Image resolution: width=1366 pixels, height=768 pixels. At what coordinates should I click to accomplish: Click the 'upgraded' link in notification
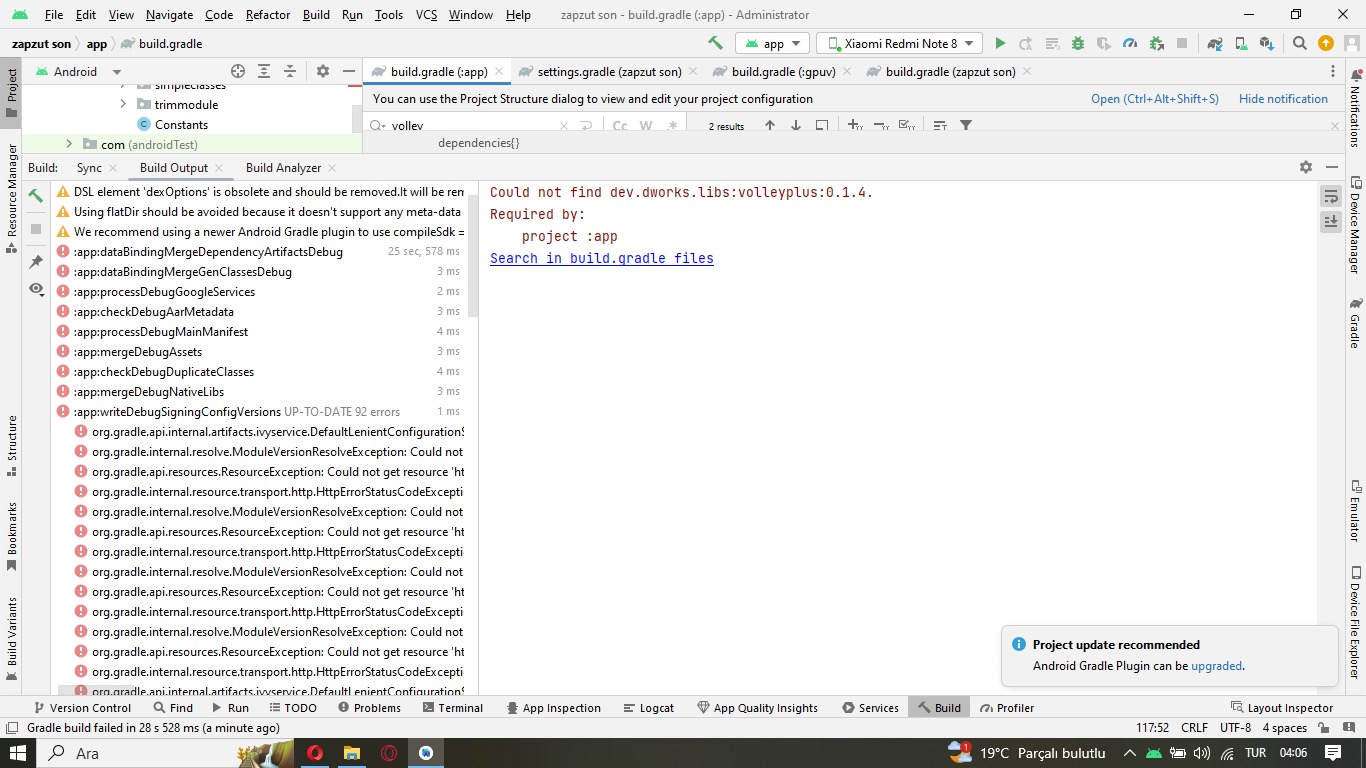[x=1216, y=665]
